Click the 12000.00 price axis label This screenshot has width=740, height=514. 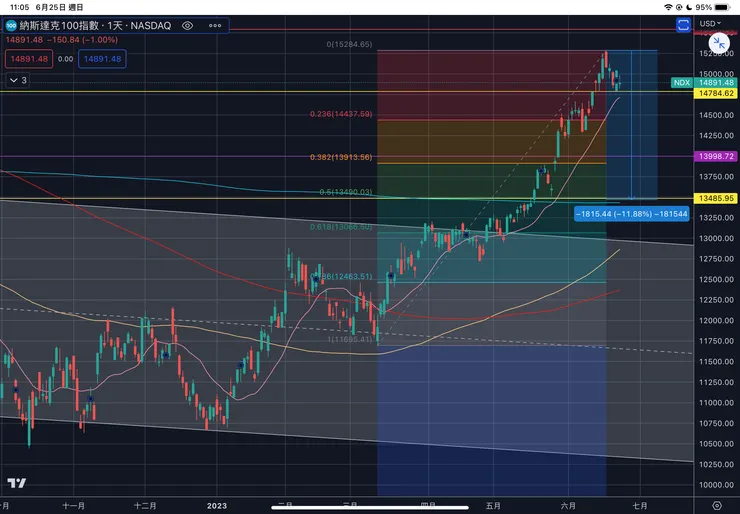pos(716,320)
